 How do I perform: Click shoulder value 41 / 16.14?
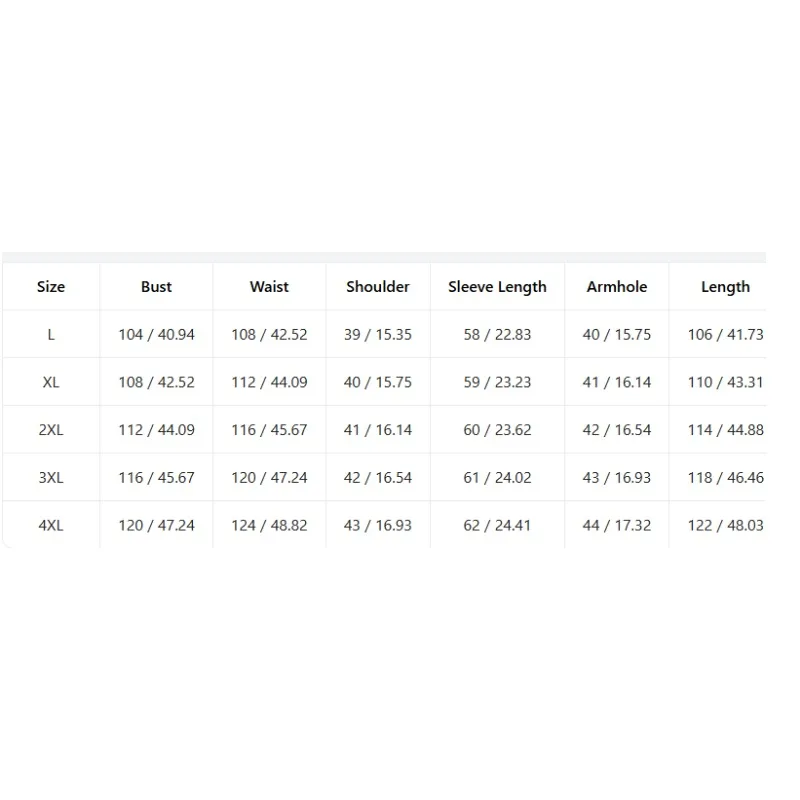point(378,430)
